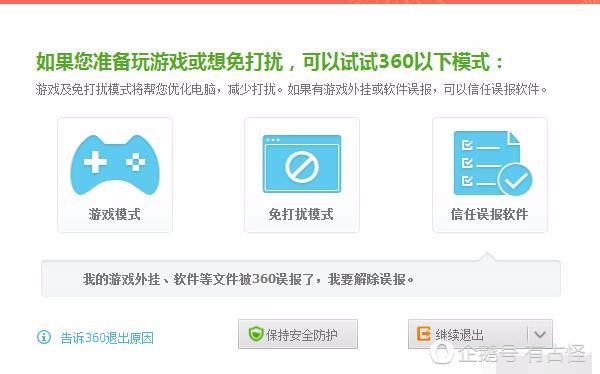
Task: Open the 告诉360退出原因 link
Action: pyautogui.click(x=107, y=338)
